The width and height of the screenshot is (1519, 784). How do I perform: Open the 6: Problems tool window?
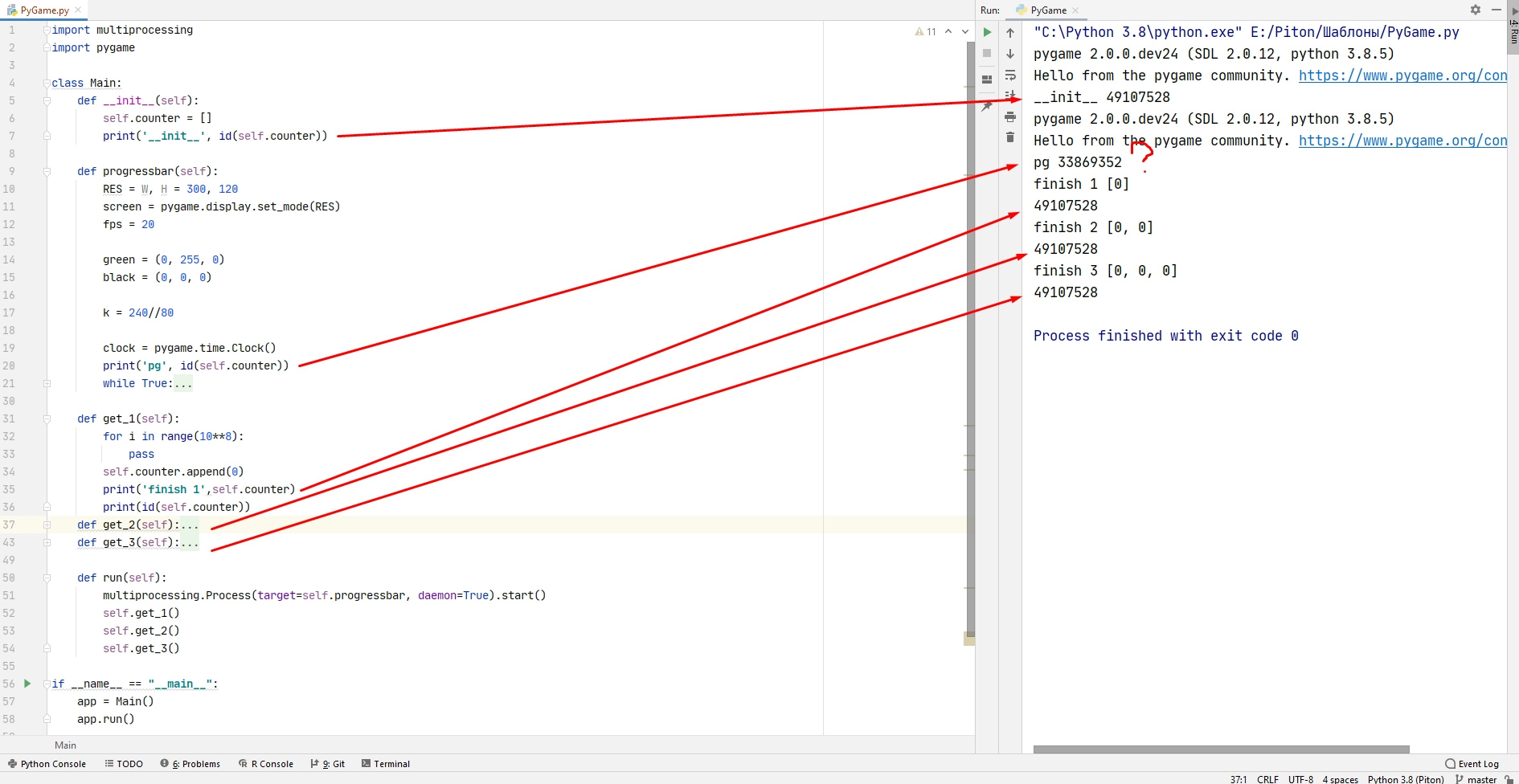(190, 764)
